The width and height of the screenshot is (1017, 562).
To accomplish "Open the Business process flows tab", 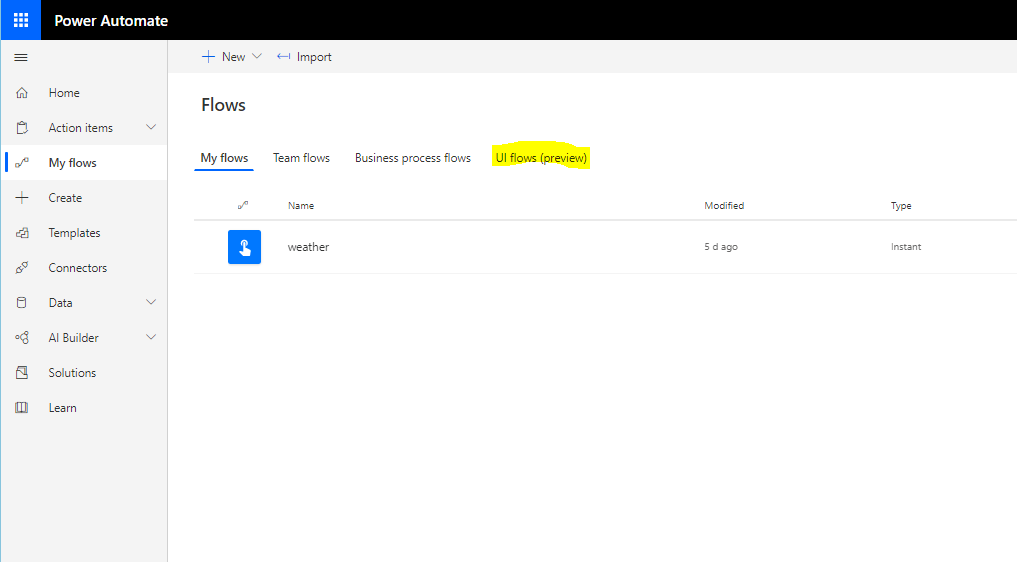I will click(413, 158).
